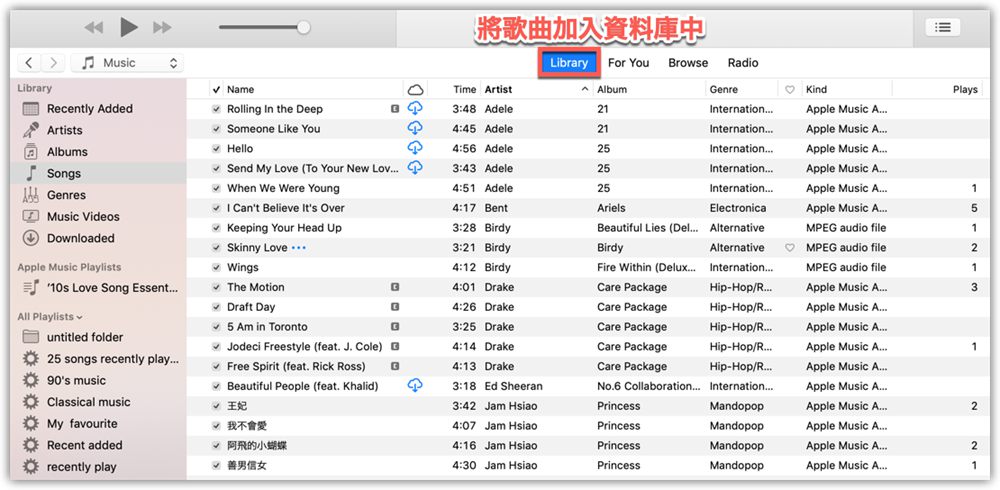Download Hello from iCloud
This screenshot has width=1000, height=490.
point(415,147)
